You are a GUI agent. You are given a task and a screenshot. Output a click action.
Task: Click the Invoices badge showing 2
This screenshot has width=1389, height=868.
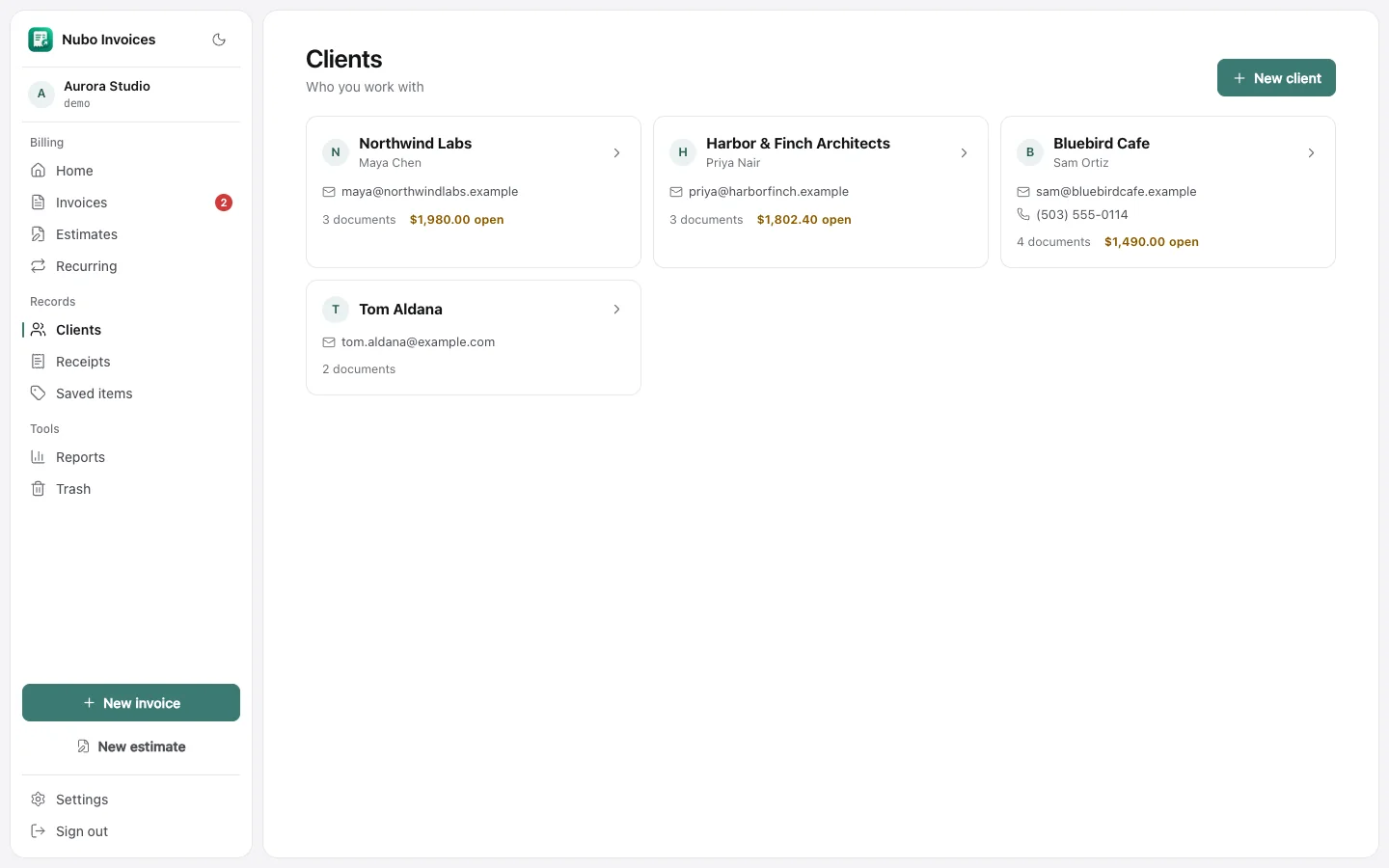click(224, 203)
